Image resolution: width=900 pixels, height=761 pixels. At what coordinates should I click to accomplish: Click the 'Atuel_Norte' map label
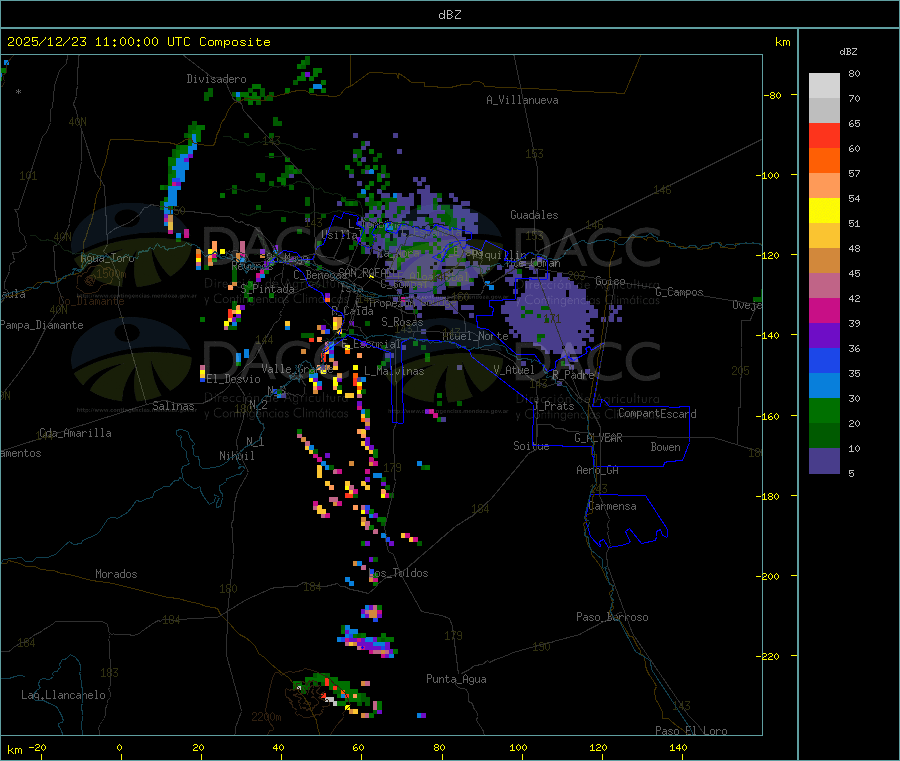coord(475,336)
